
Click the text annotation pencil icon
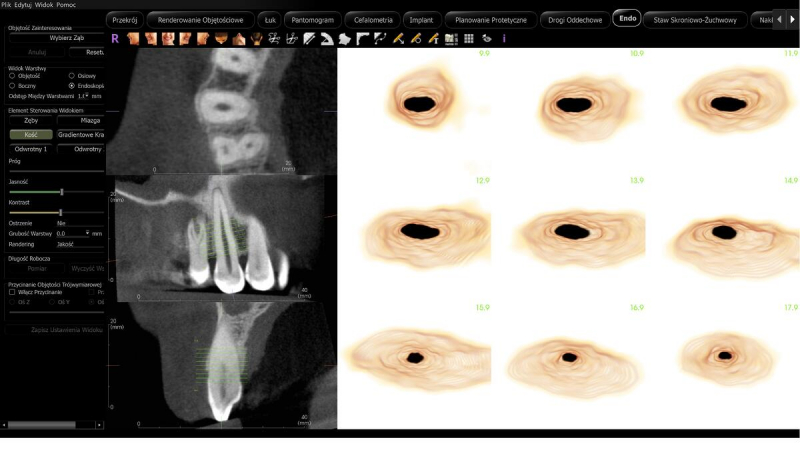point(434,39)
